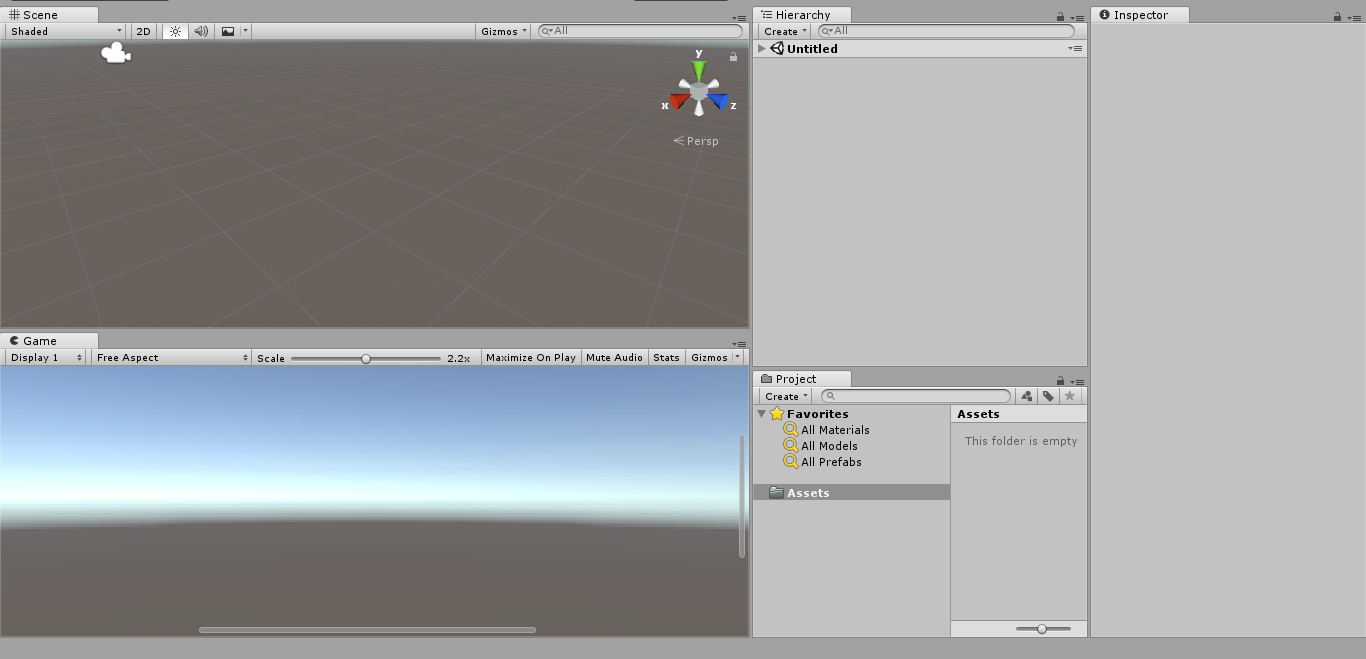This screenshot has height=659, width=1366.
Task: Click the Search by Type icon
Action: pos(1027,396)
